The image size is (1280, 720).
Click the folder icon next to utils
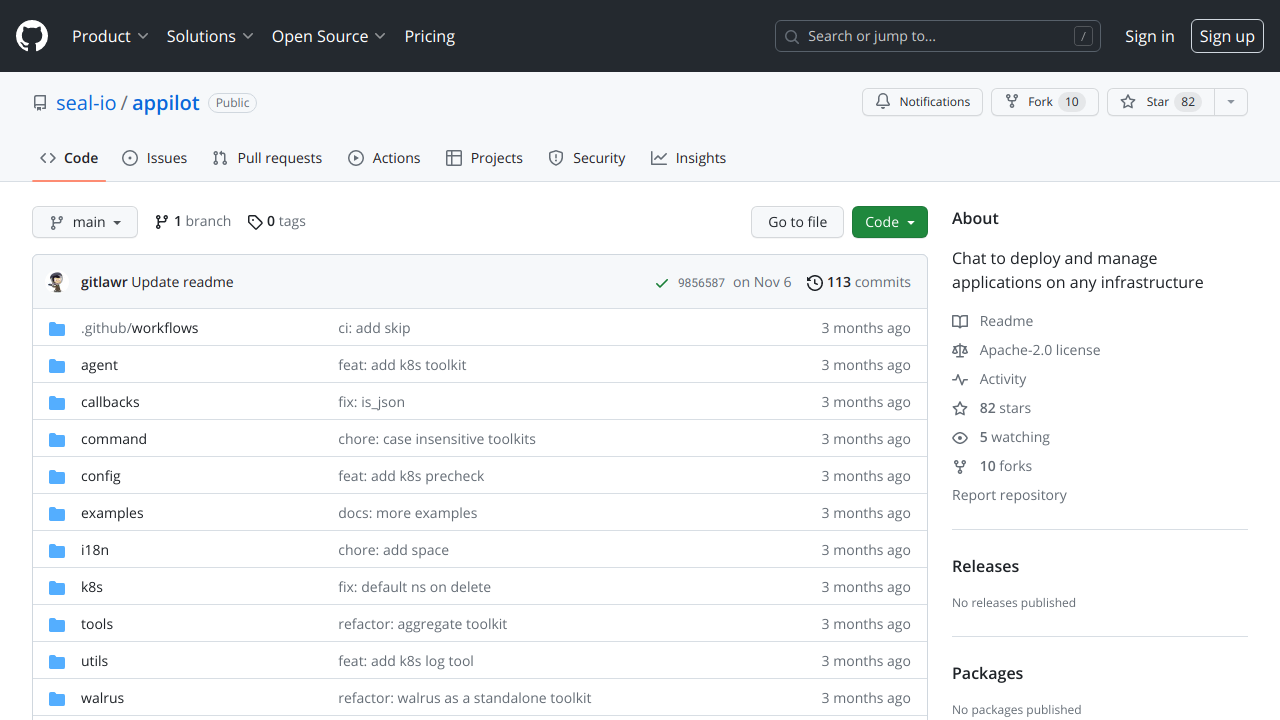coord(57,661)
